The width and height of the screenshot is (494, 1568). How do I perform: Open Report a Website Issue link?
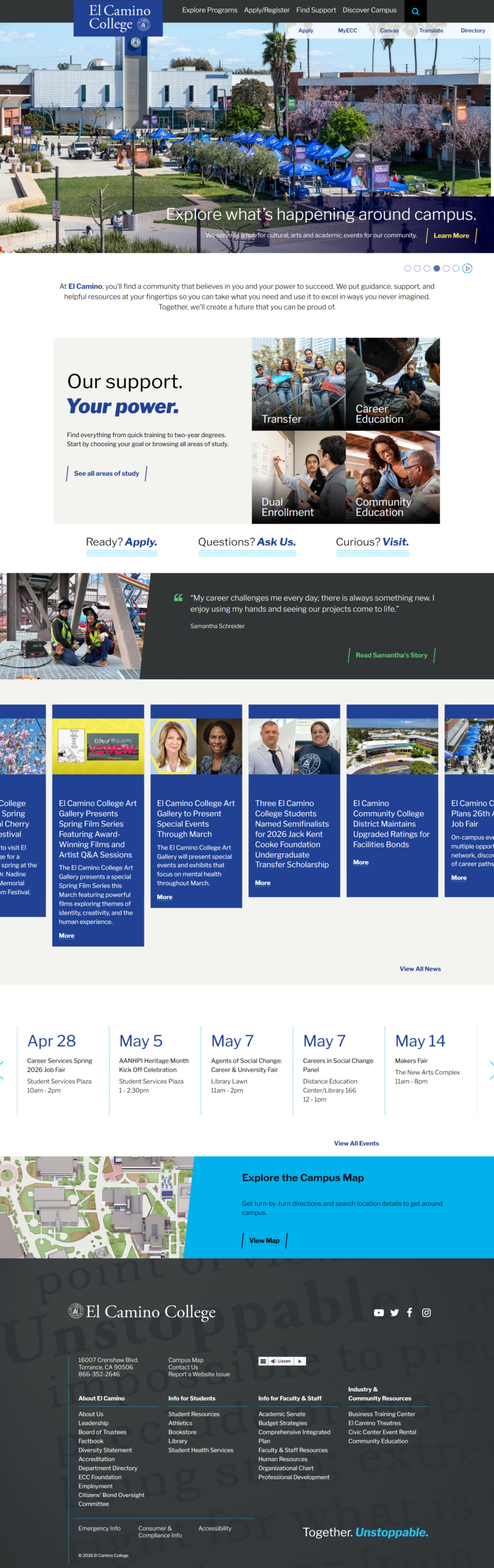pos(199,1374)
